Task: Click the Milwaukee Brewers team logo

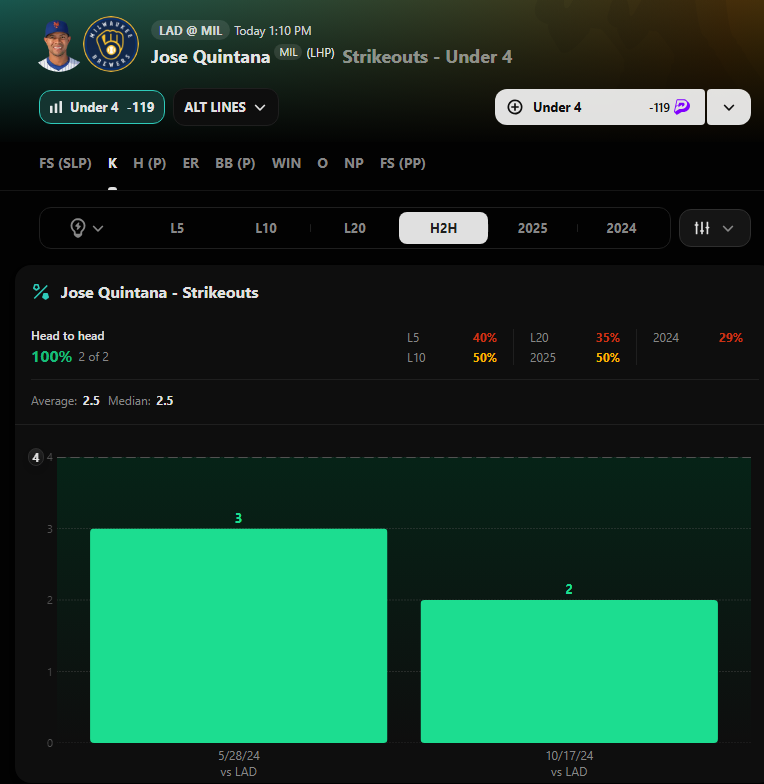Action: 111,44
